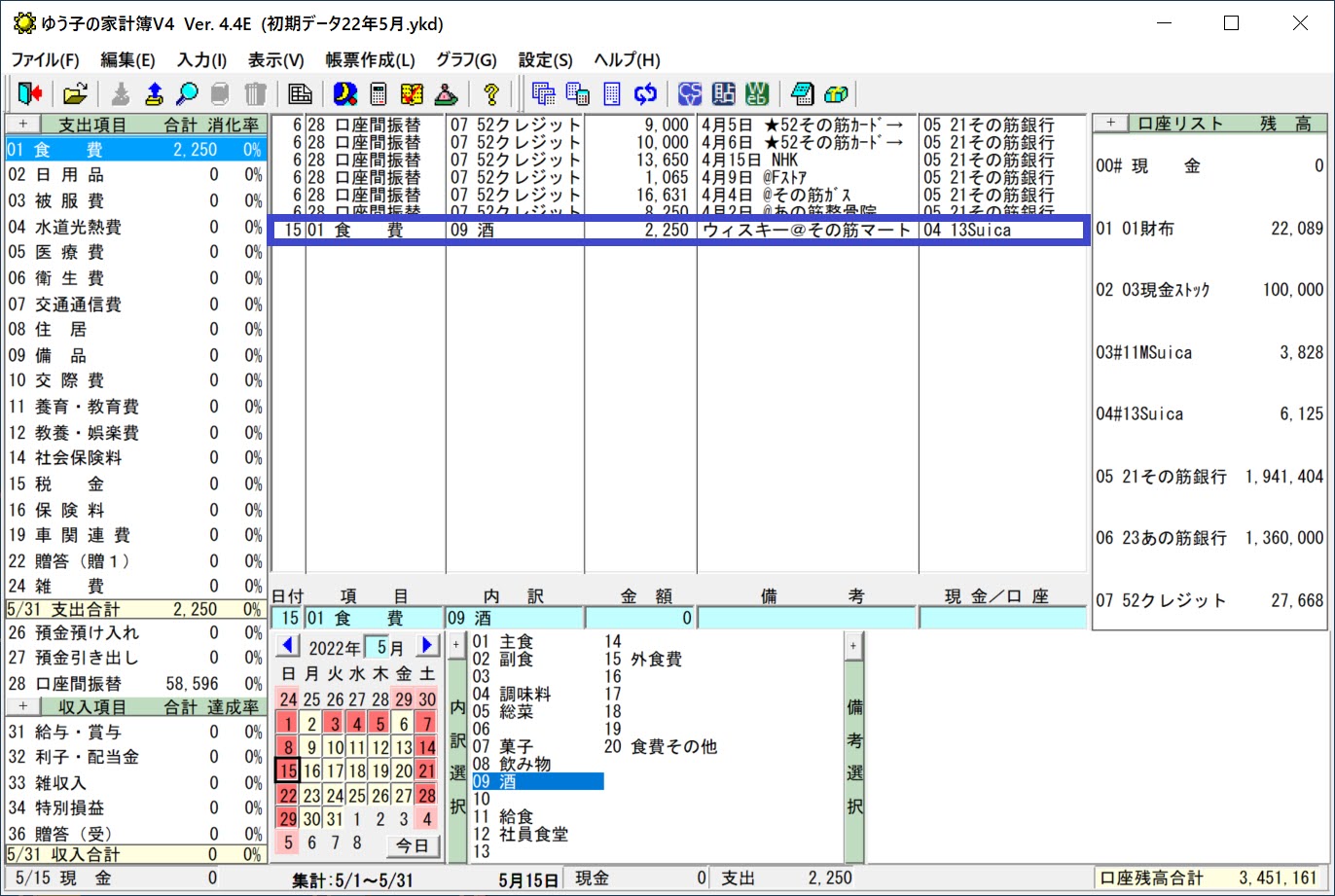
Task: Select 08 飲み物 in breakdown list
Action: (512, 765)
